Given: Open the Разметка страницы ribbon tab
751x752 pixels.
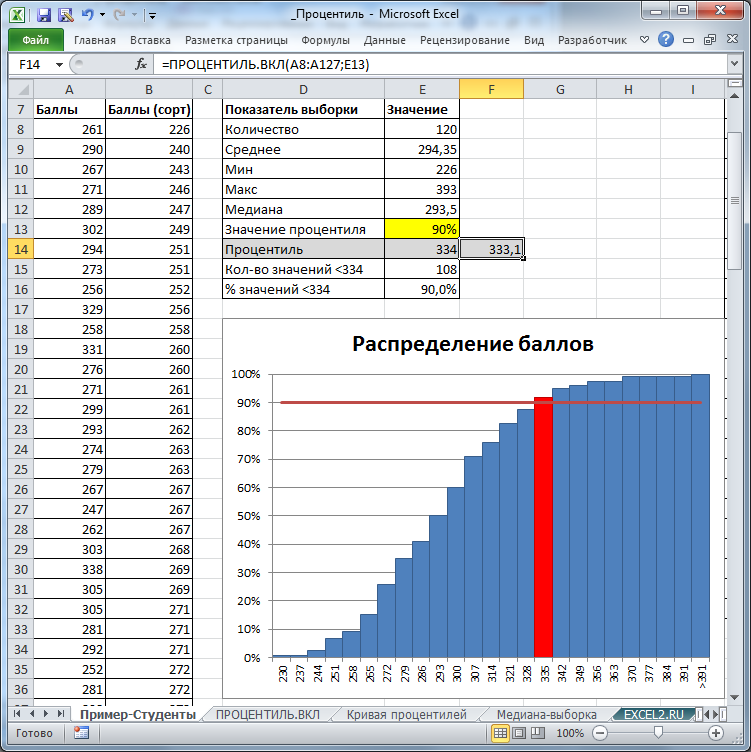Looking at the screenshot, I should [x=236, y=40].
